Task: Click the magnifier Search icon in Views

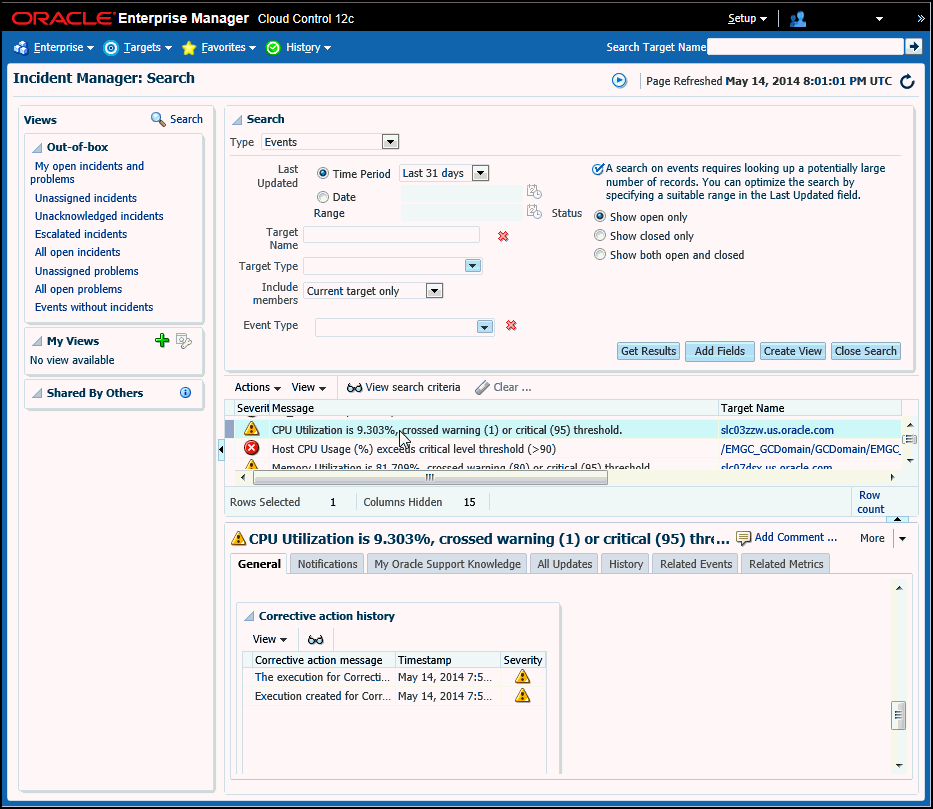Action: pyautogui.click(x=158, y=119)
